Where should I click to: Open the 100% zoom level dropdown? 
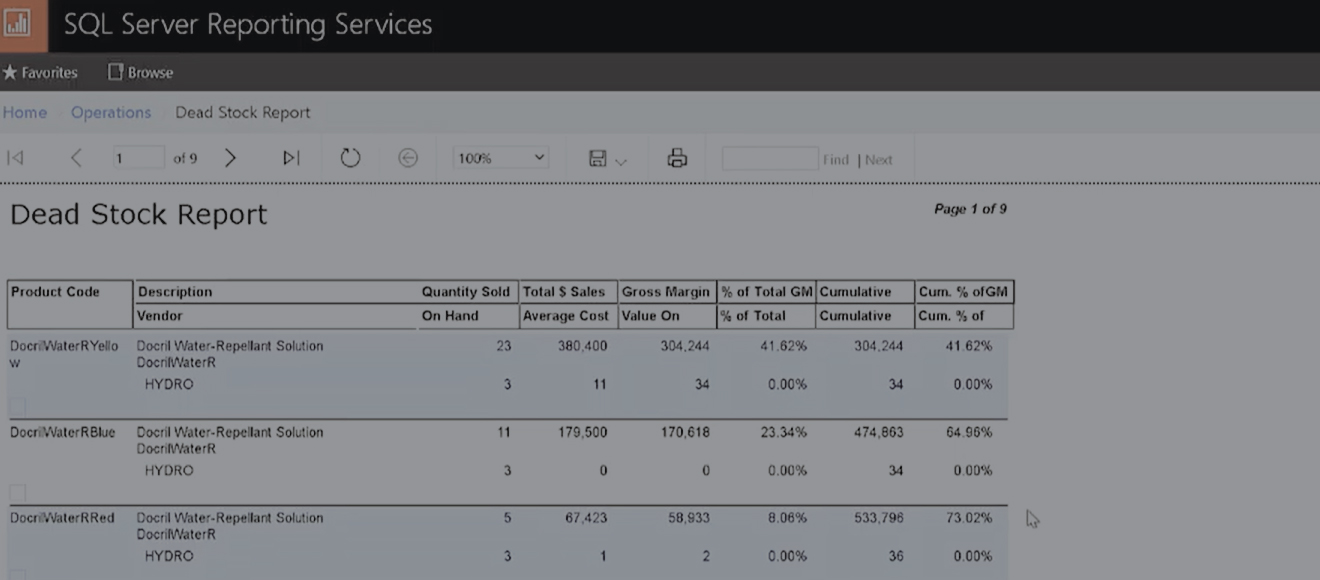[x=501, y=158]
